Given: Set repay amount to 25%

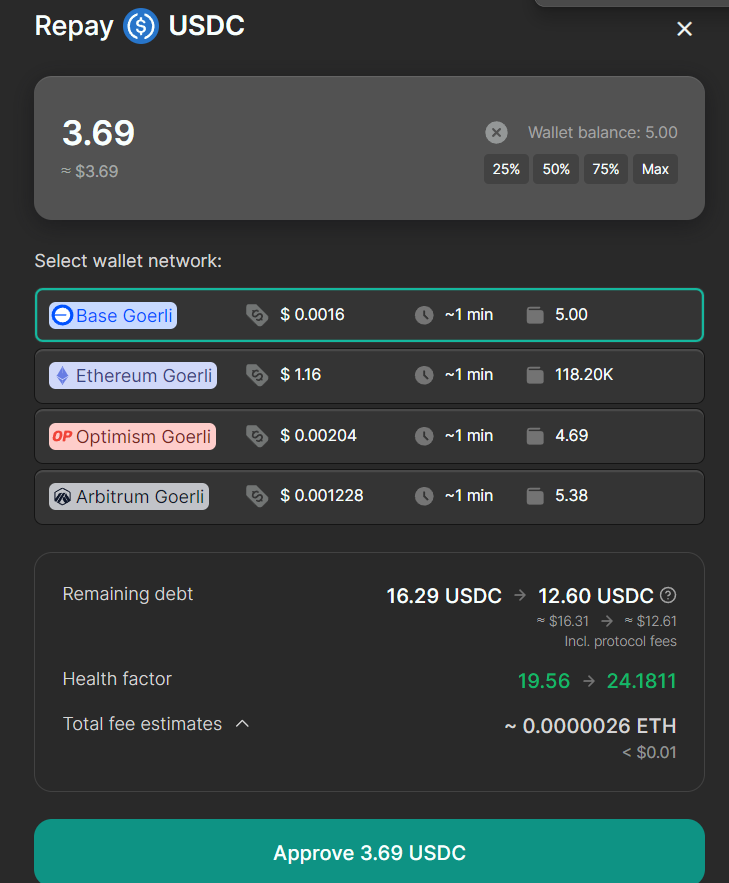Looking at the screenshot, I should pyautogui.click(x=506, y=169).
